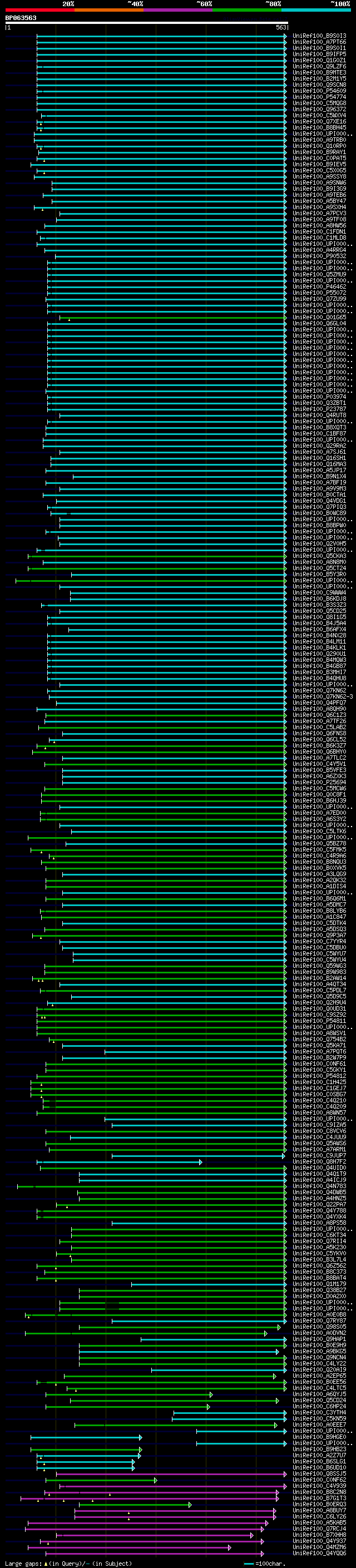
Task: Select the UniRef100_P54811 label
Action: [x=319, y=1021]
